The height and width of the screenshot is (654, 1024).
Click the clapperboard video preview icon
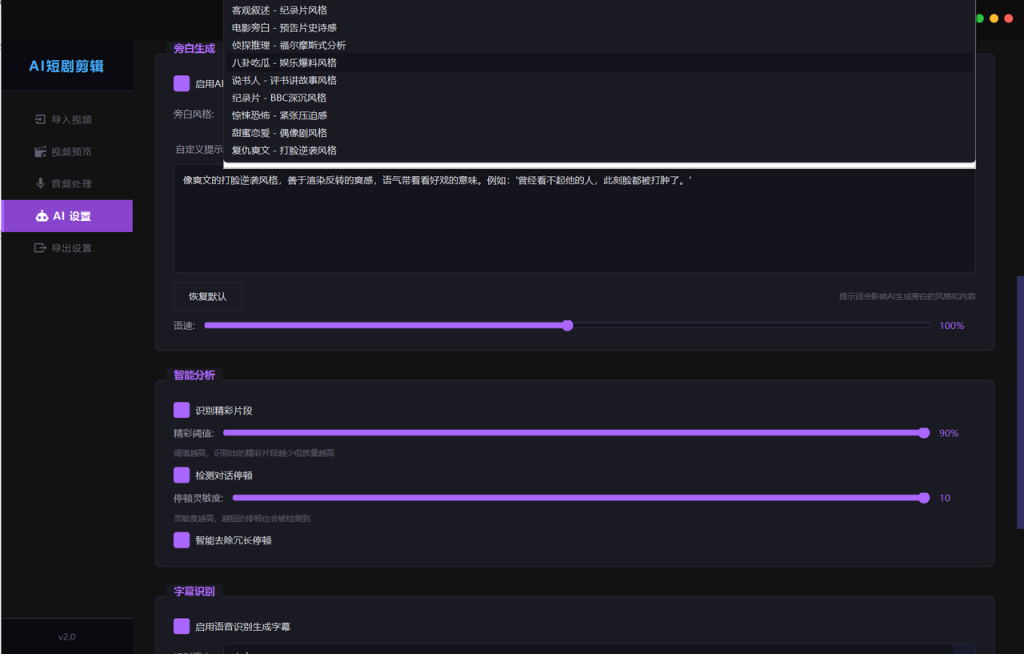coord(40,152)
